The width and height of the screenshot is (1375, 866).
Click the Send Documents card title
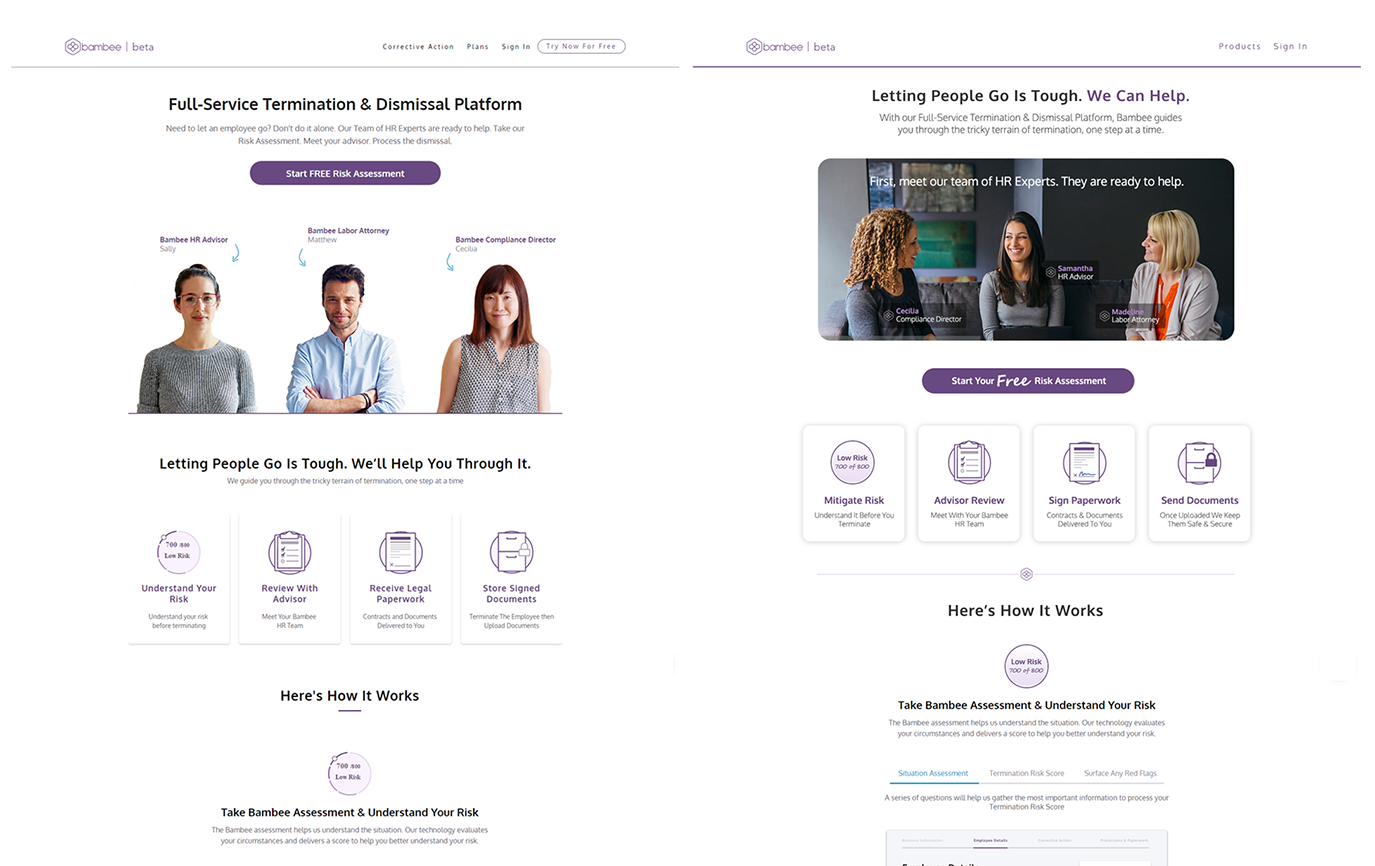pos(1200,500)
